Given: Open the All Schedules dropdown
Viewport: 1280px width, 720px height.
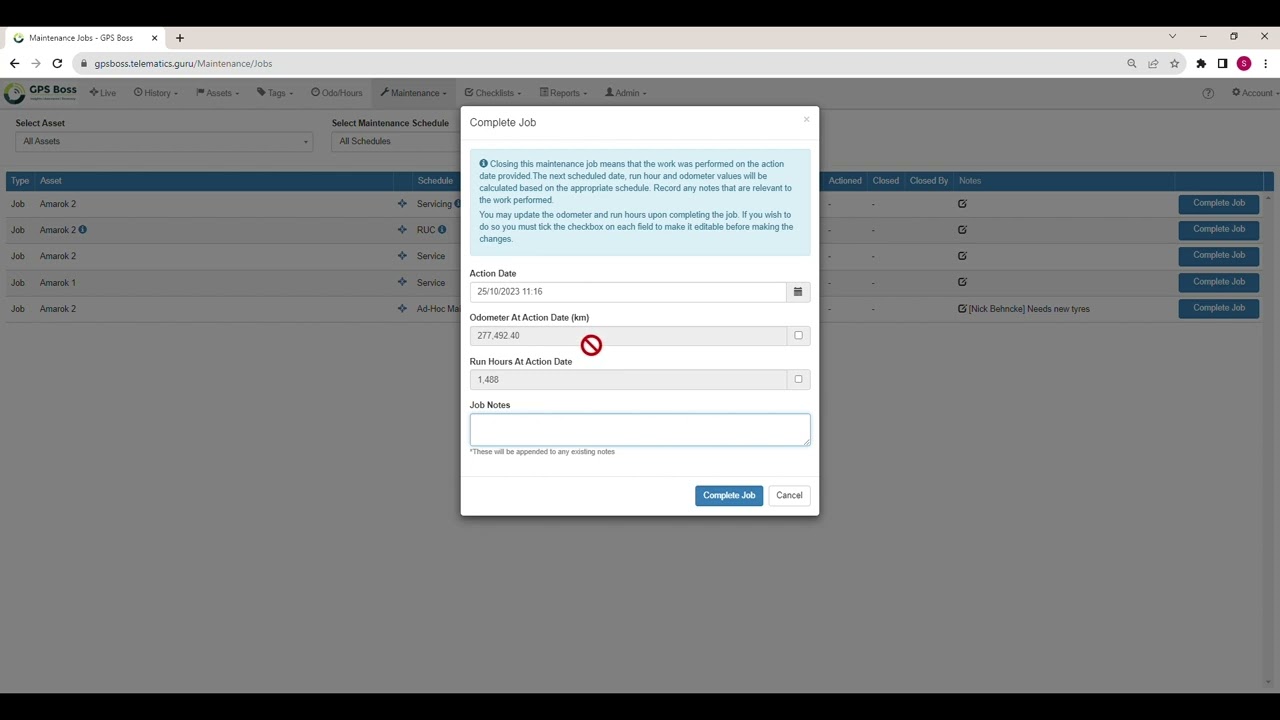Looking at the screenshot, I should pos(397,141).
